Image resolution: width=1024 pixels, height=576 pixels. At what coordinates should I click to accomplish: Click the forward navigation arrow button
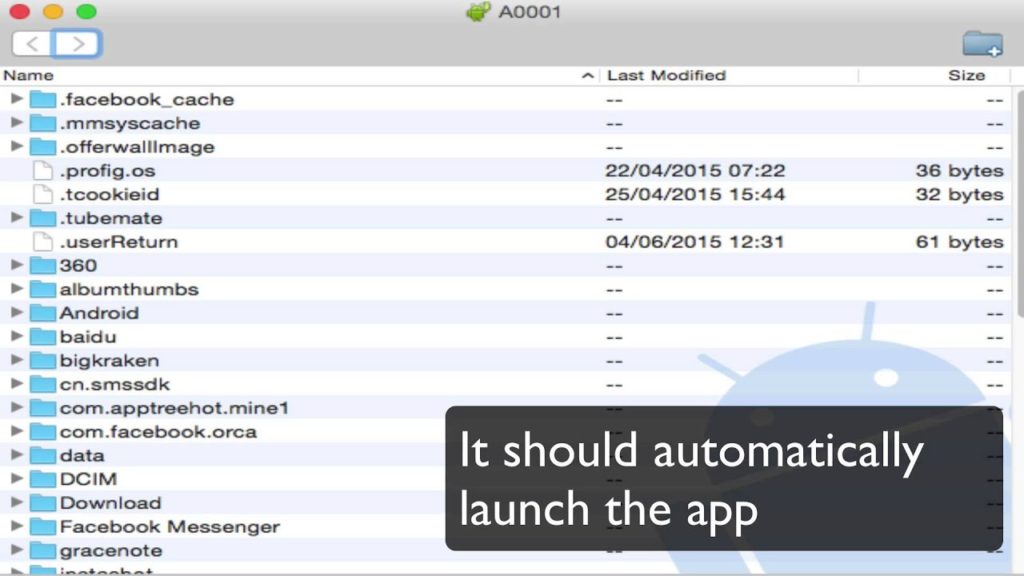tap(76, 44)
